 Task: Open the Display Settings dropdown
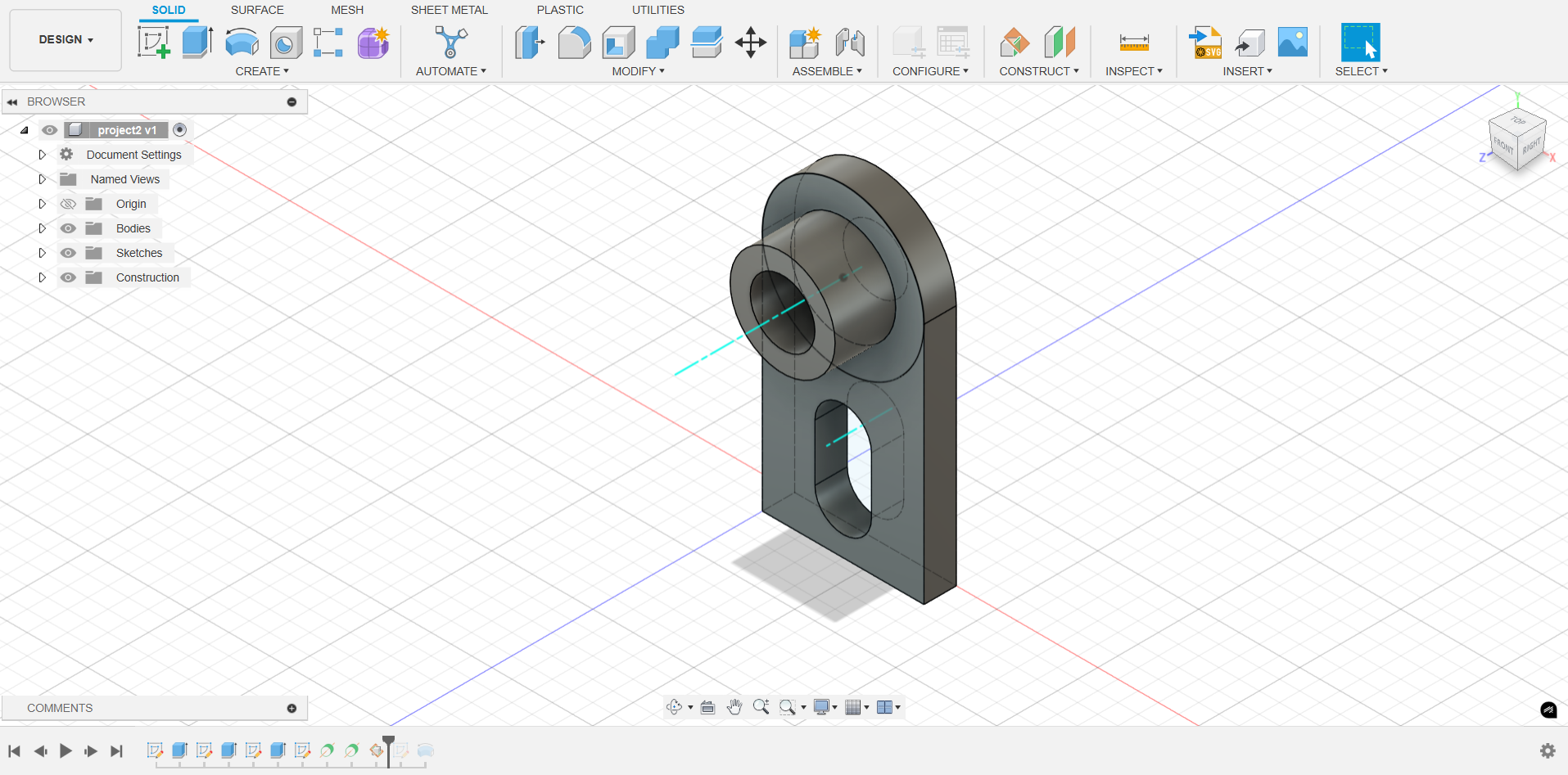825,707
